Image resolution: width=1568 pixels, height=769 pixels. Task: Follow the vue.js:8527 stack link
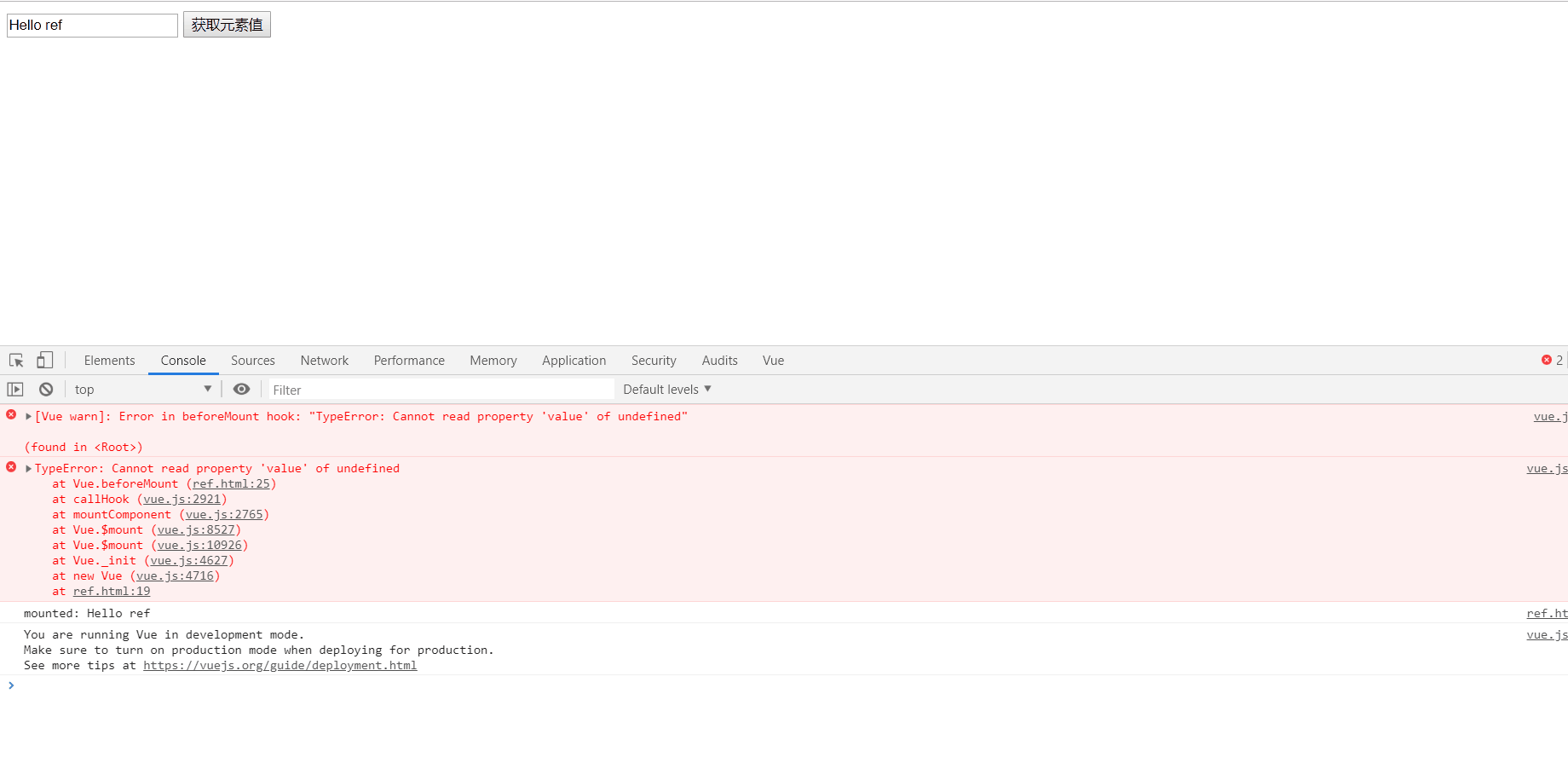point(197,530)
